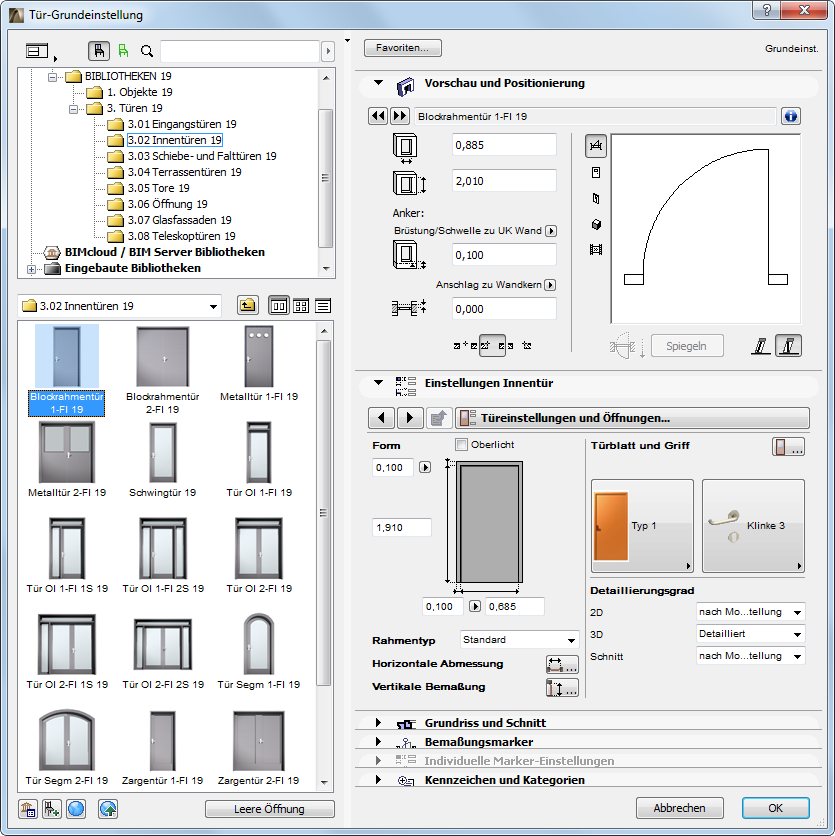Click the Favoriten... button
835x836 pixels.
(403, 47)
